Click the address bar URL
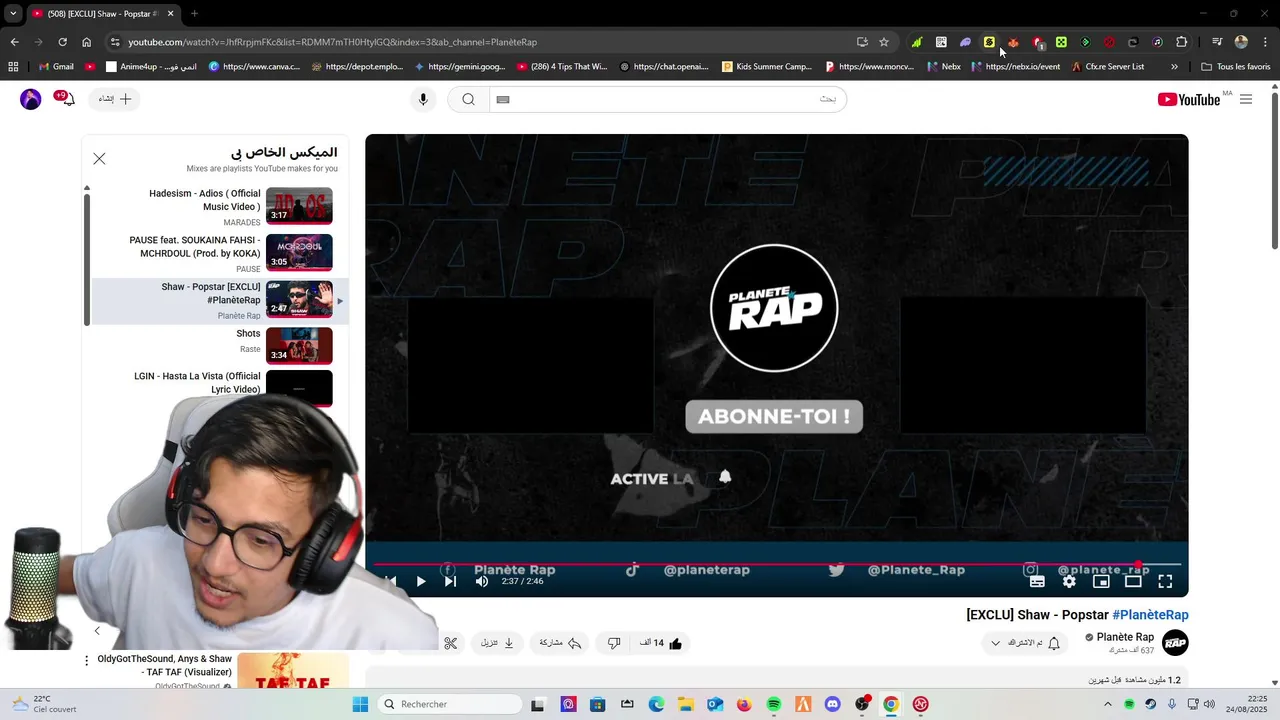 332,42
